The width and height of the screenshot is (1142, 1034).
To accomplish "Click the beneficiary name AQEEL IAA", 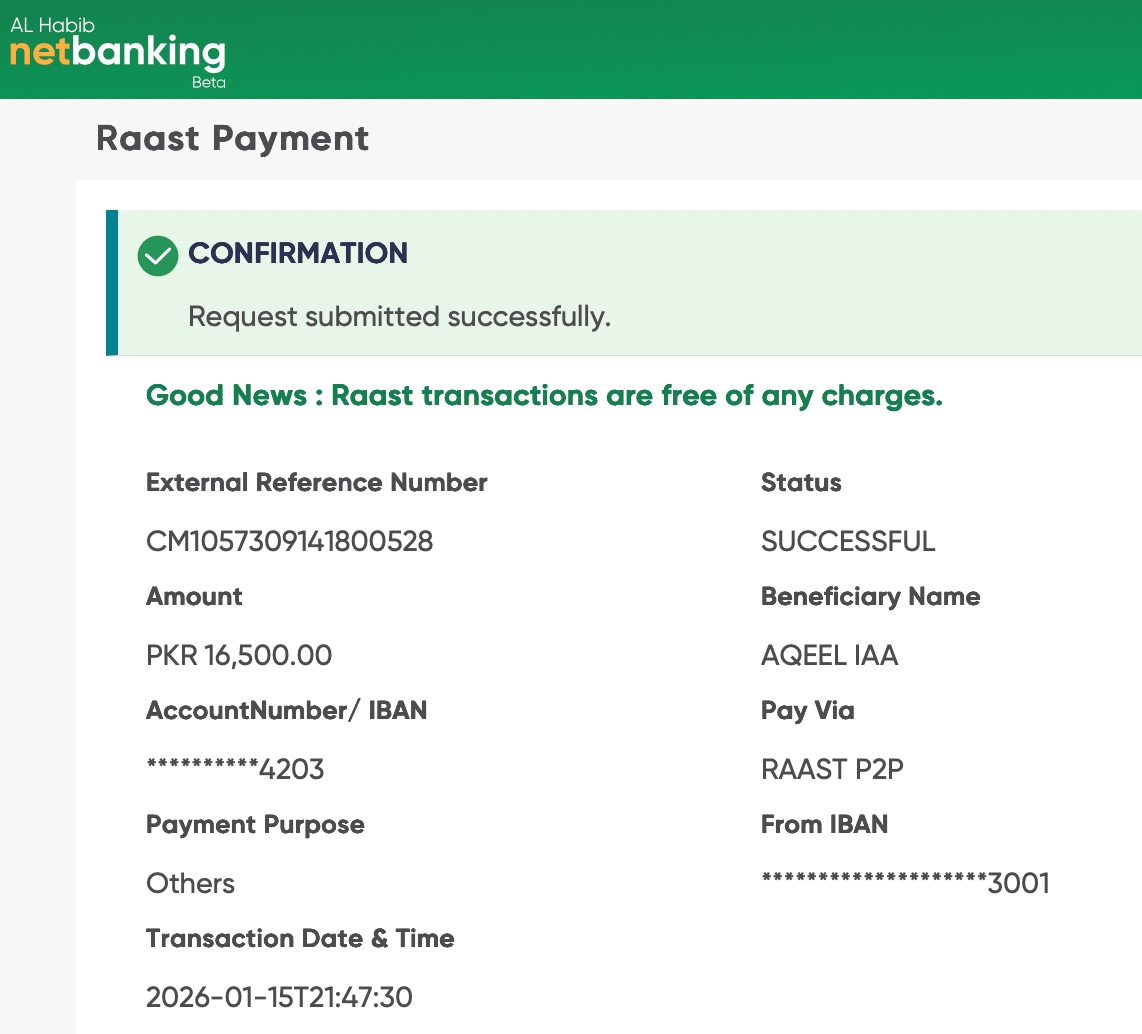I will coord(829,656).
